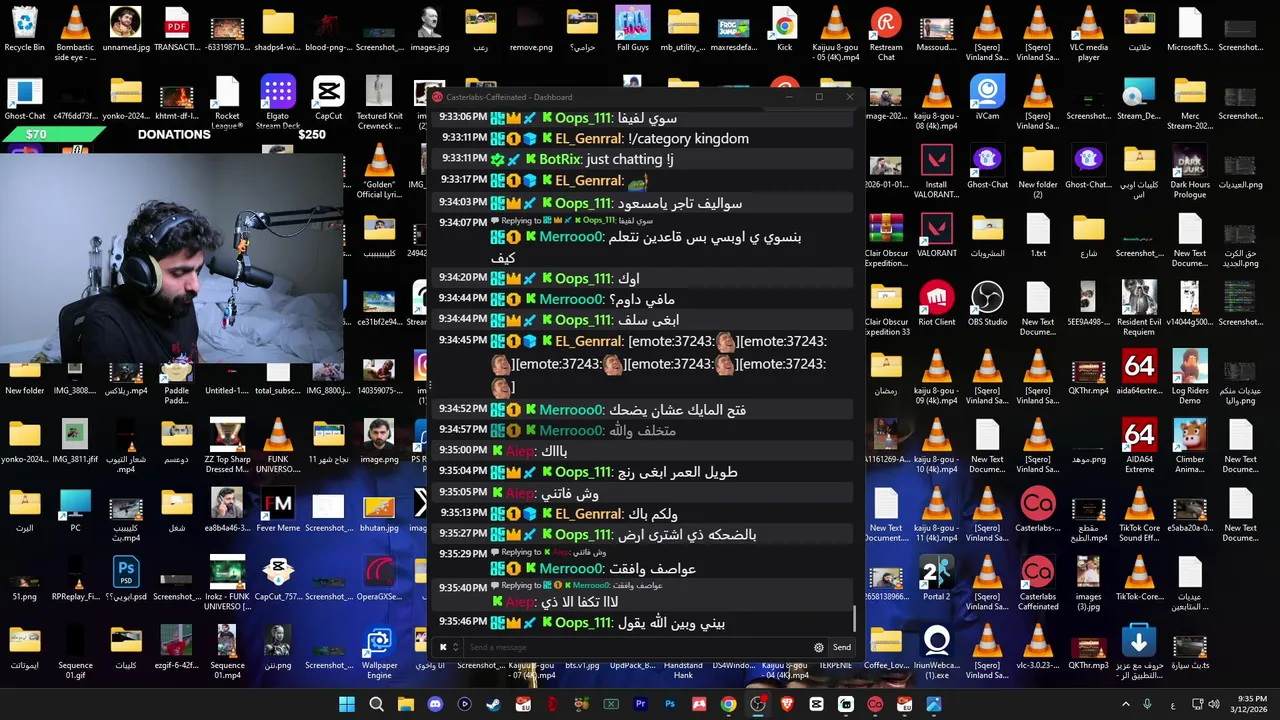Screen dimensions: 1280x720
Task: Open the Riot Client desktop shortcut
Action: point(936,304)
